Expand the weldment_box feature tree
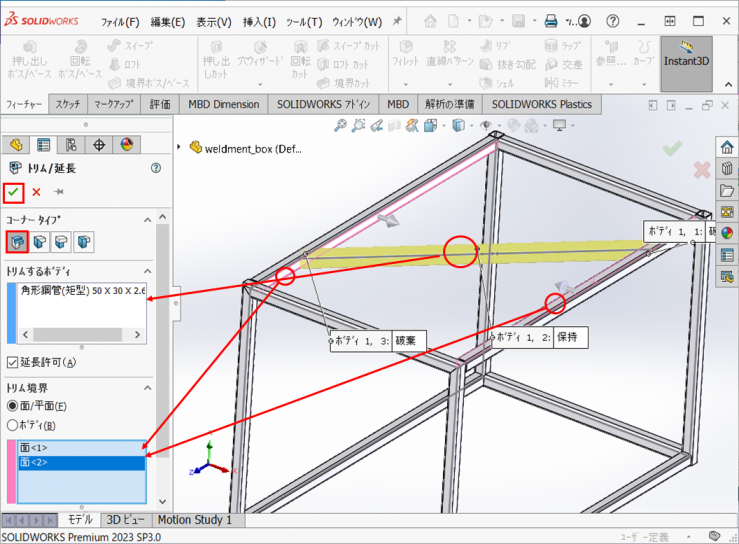 [180, 146]
